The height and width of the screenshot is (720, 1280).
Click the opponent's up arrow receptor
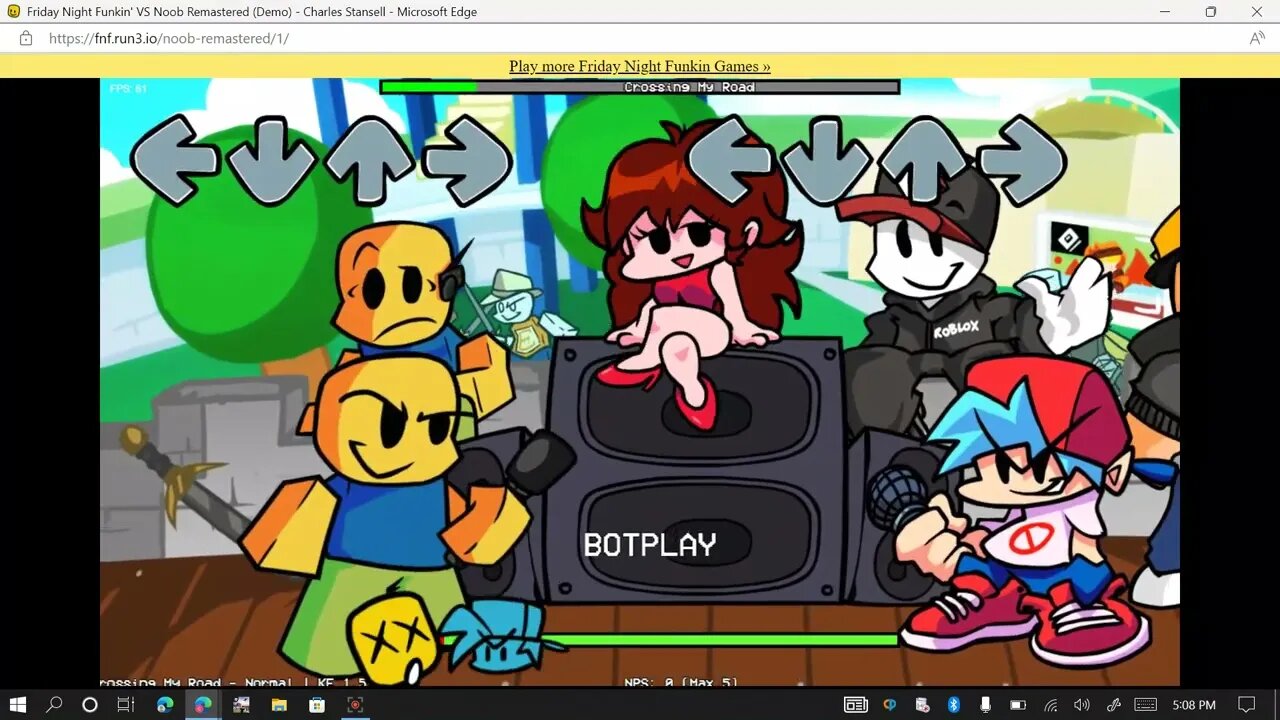click(370, 160)
